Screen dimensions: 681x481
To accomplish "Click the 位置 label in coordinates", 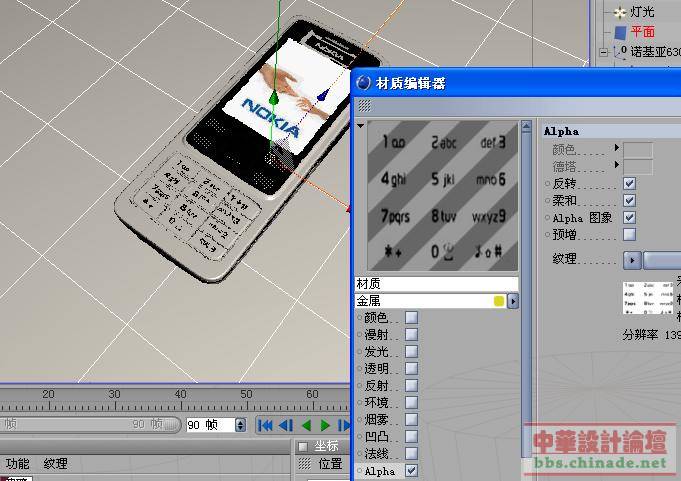I will click(331, 464).
